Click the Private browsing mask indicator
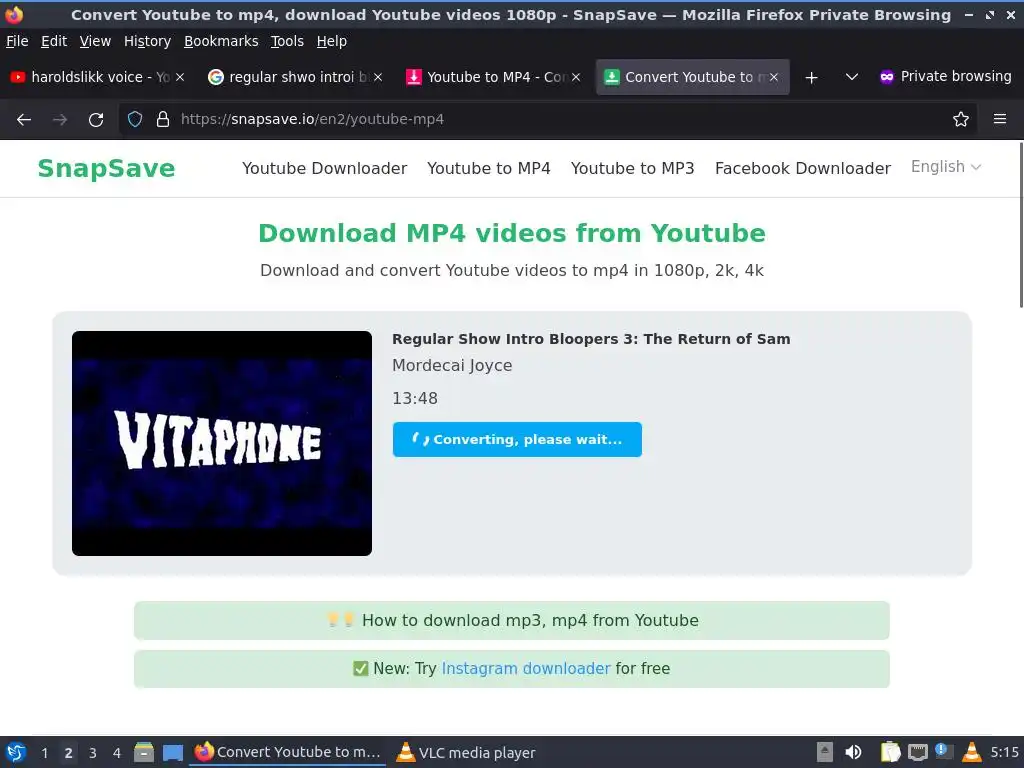Image resolution: width=1024 pixels, height=768 pixels. 886,77
